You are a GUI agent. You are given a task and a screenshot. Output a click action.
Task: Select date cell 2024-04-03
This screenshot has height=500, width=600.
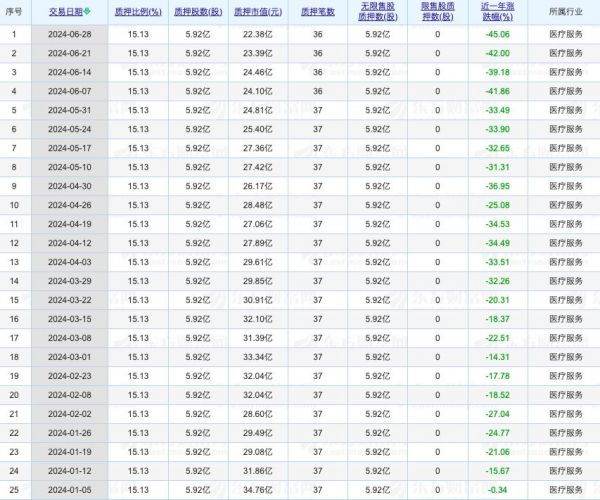70,262
